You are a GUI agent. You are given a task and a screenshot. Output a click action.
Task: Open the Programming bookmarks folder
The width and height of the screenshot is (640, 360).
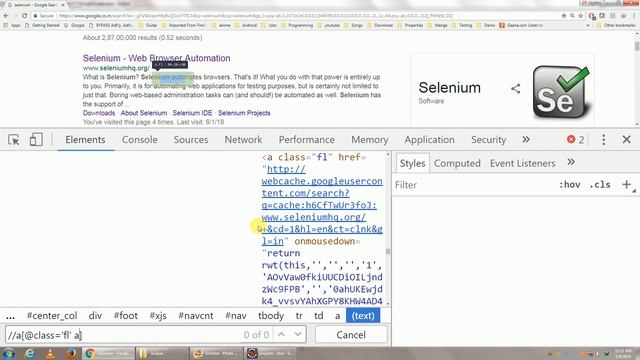[296, 25]
